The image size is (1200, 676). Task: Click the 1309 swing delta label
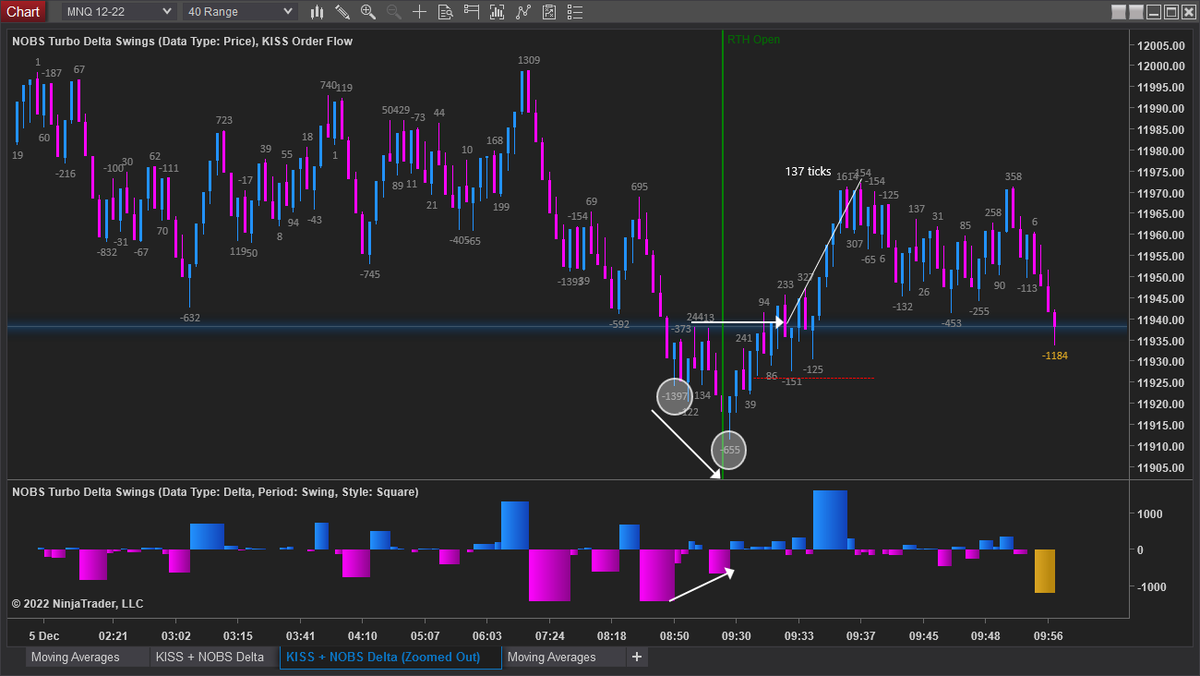click(x=529, y=60)
